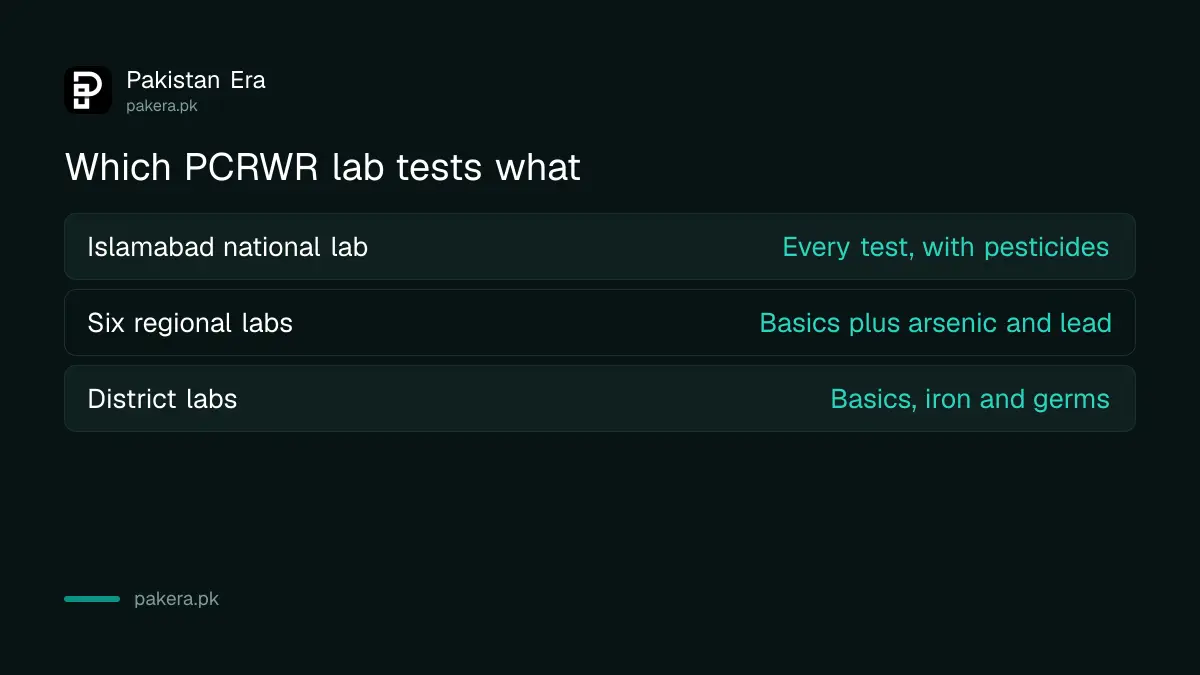Select the District labs label
Screen dimensions: 1200x675
(x=162, y=398)
